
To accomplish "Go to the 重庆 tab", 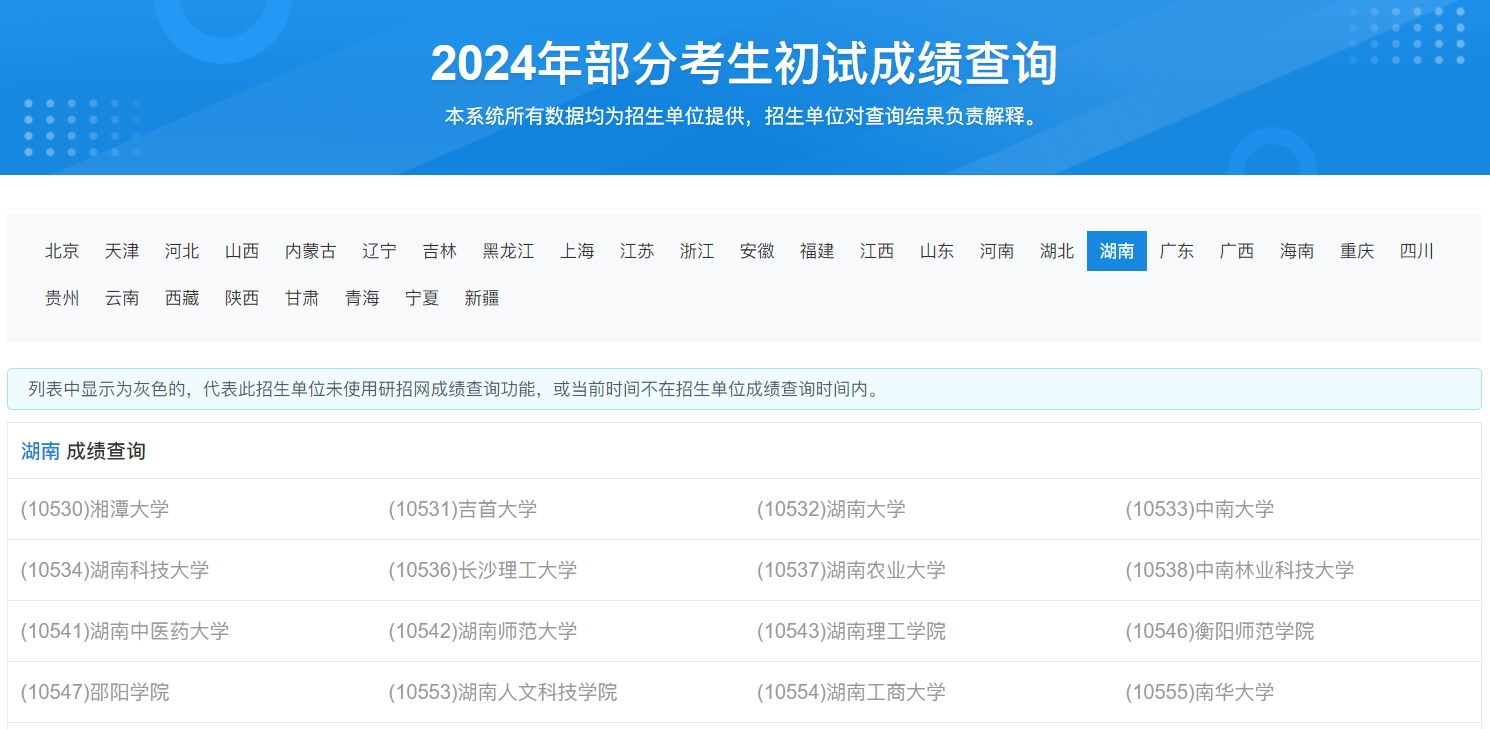I will pos(1357,251).
